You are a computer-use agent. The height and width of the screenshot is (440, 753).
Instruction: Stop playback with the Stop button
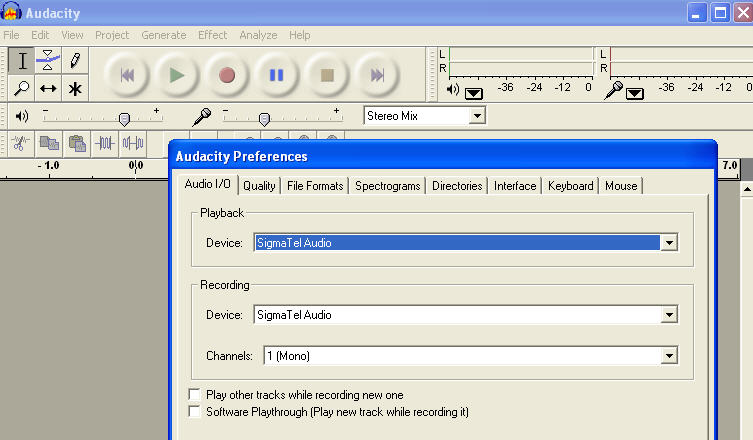327,75
